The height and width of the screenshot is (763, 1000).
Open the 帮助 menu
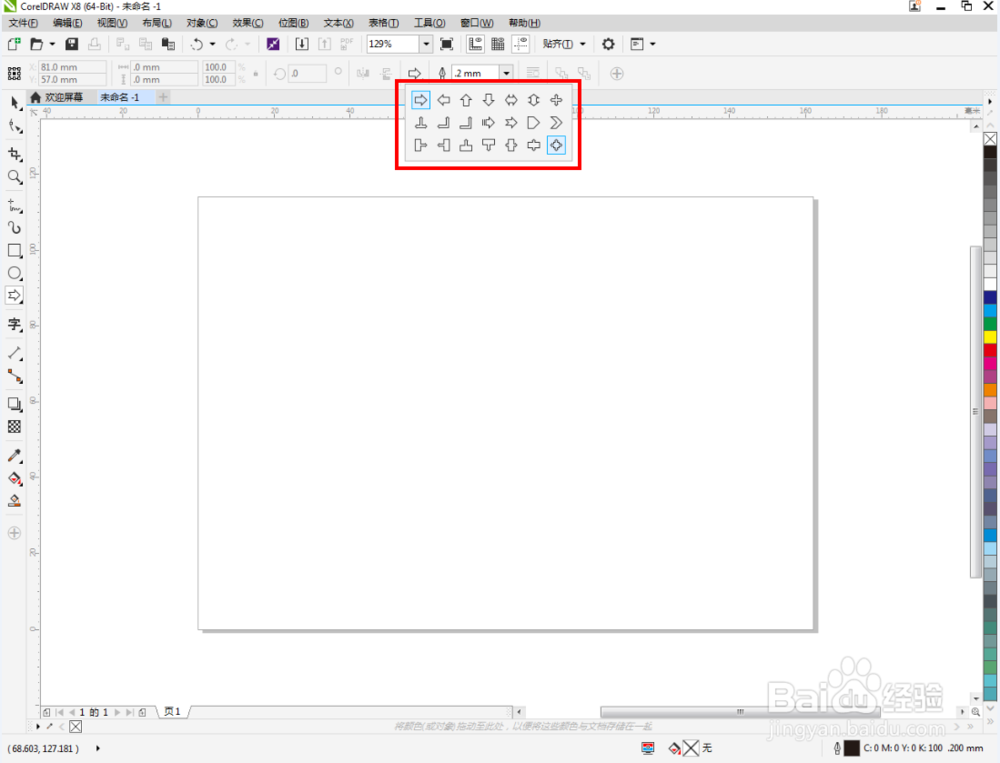coord(525,23)
